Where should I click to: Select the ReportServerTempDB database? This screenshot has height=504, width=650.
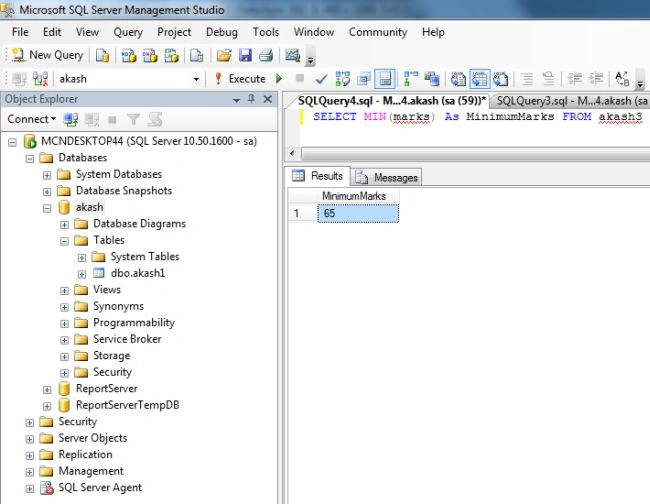click(x=128, y=405)
